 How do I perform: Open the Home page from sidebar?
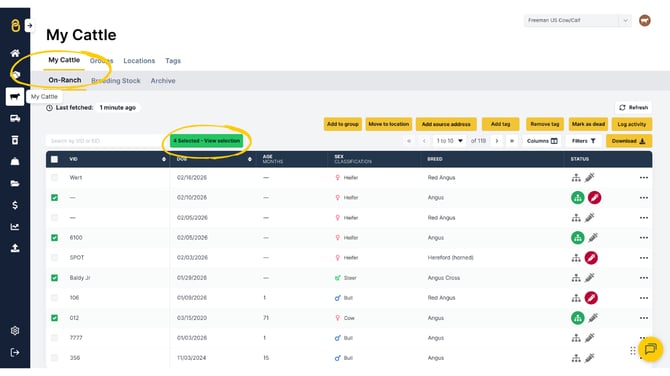[15, 53]
